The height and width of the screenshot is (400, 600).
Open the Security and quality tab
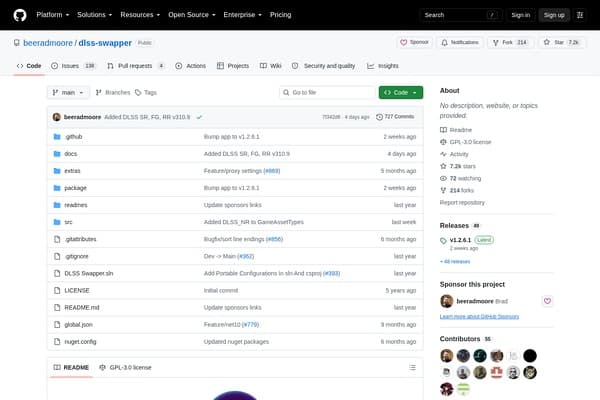tap(323, 66)
